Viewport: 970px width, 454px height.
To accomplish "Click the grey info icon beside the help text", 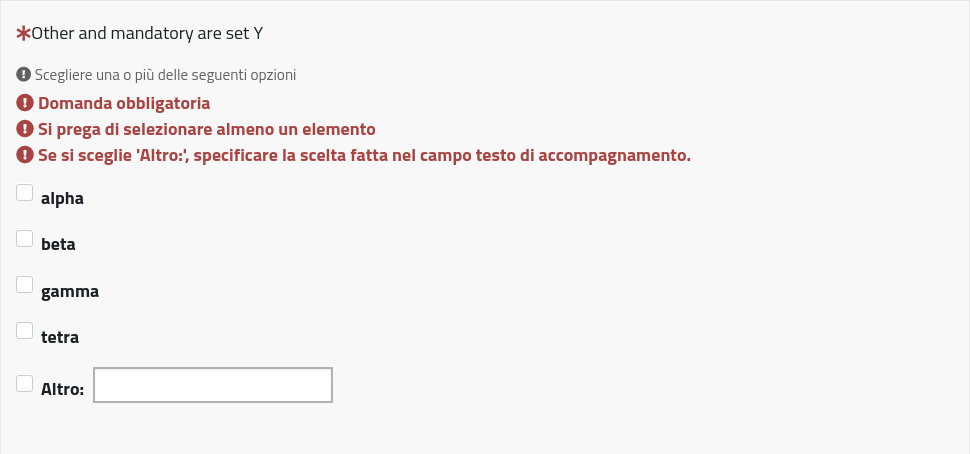I will tap(24, 75).
